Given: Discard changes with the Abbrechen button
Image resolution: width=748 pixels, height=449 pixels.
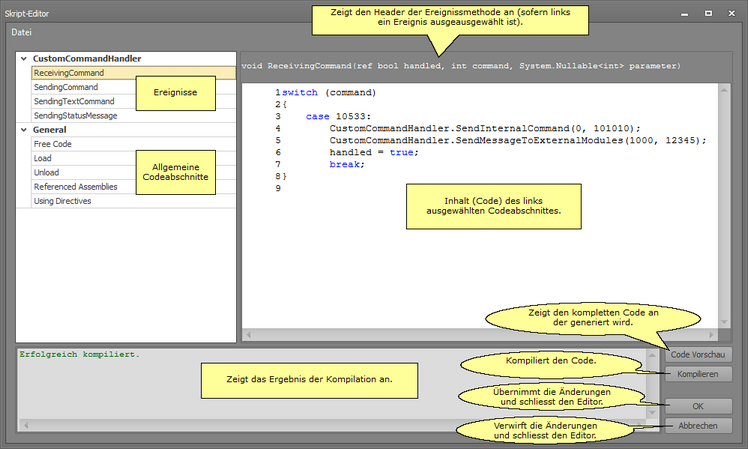Looking at the screenshot, I should tap(698, 426).
